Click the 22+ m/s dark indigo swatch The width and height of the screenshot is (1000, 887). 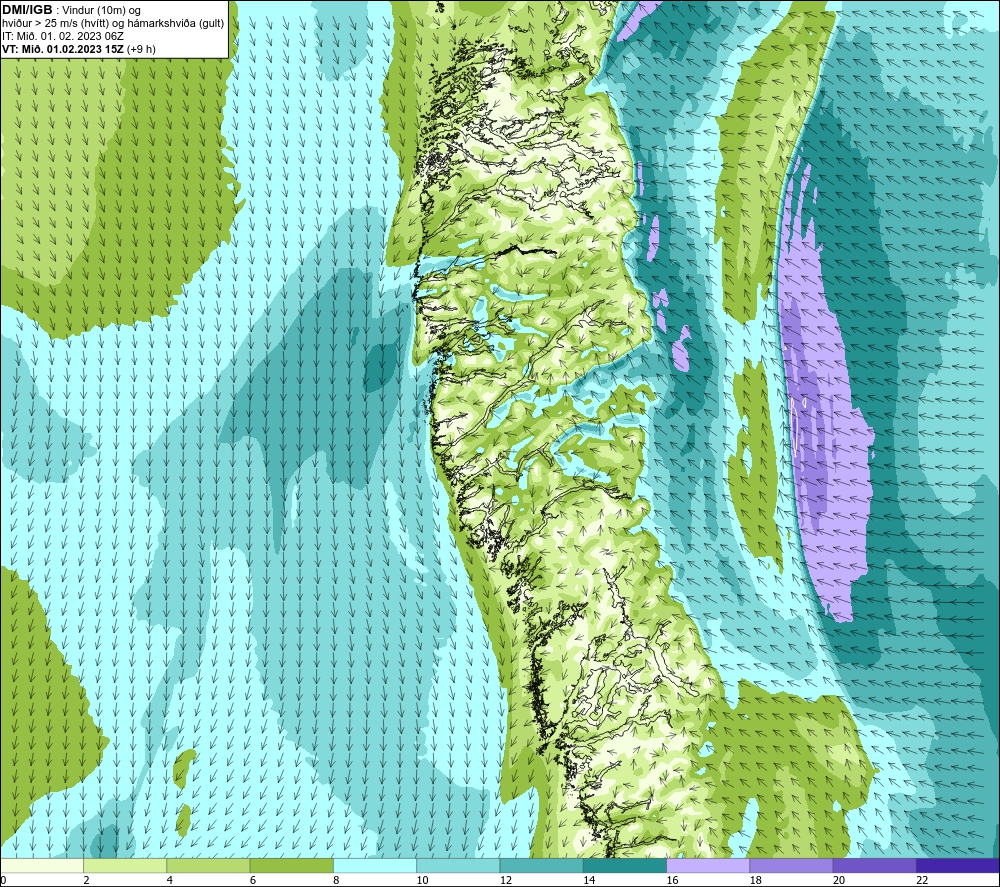(x=957, y=865)
